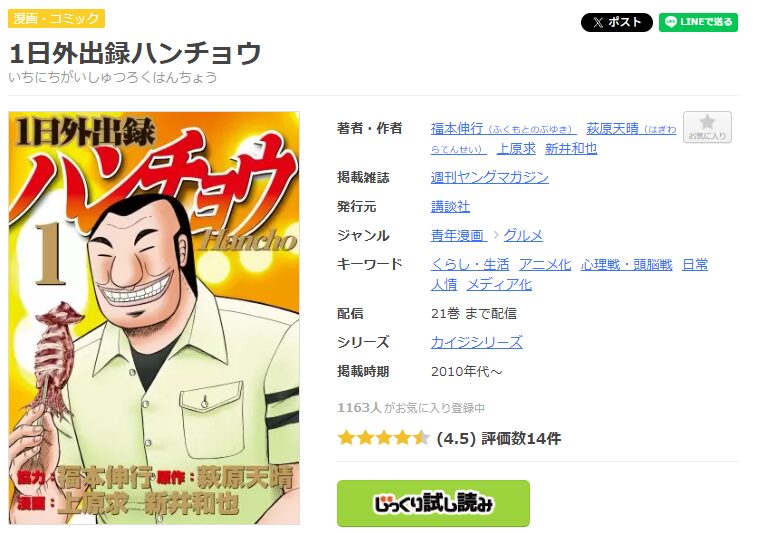Click the green じっくり試し読み button
Viewport: 780px width, 533px height.
click(x=433, y=503)
